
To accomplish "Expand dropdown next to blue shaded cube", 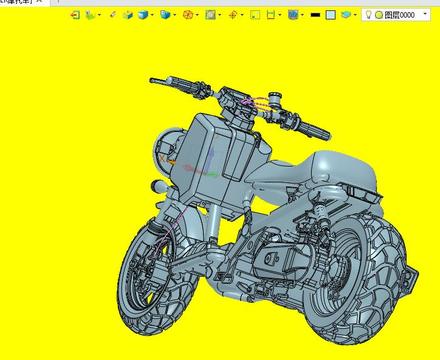I will [152, 15].
